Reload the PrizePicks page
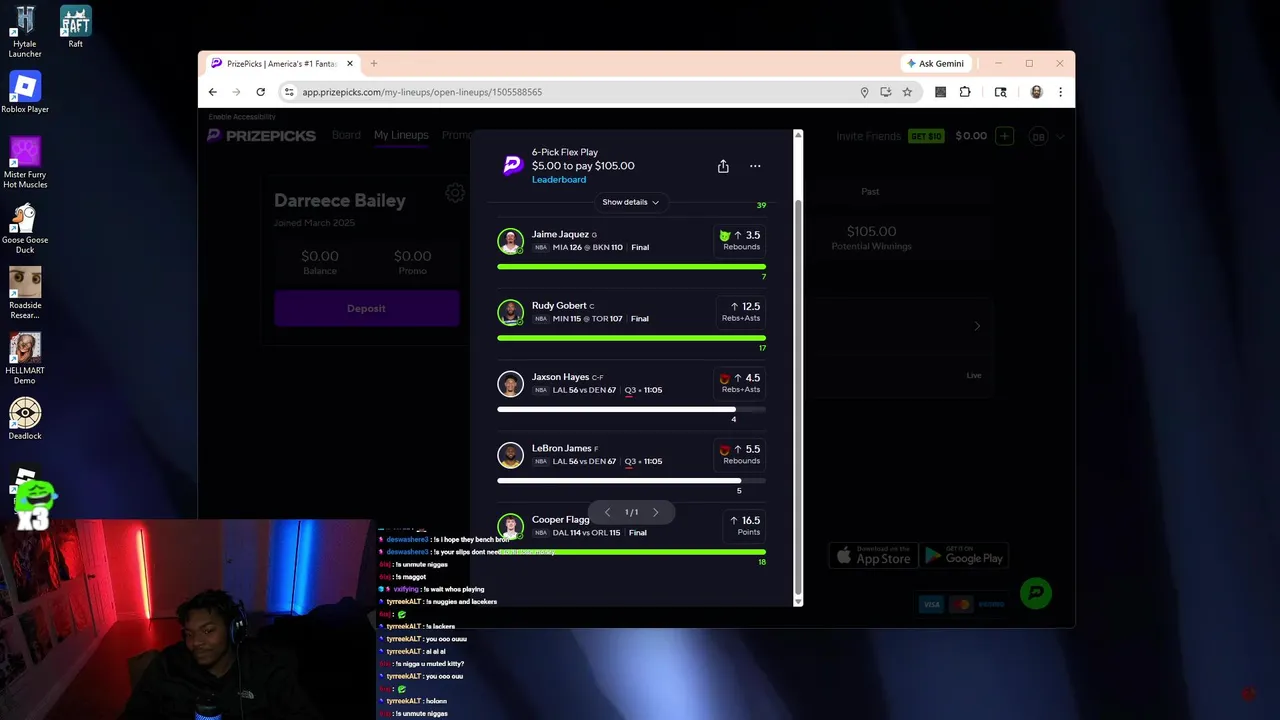This screenshot has width=1280, height=720. 260,92
